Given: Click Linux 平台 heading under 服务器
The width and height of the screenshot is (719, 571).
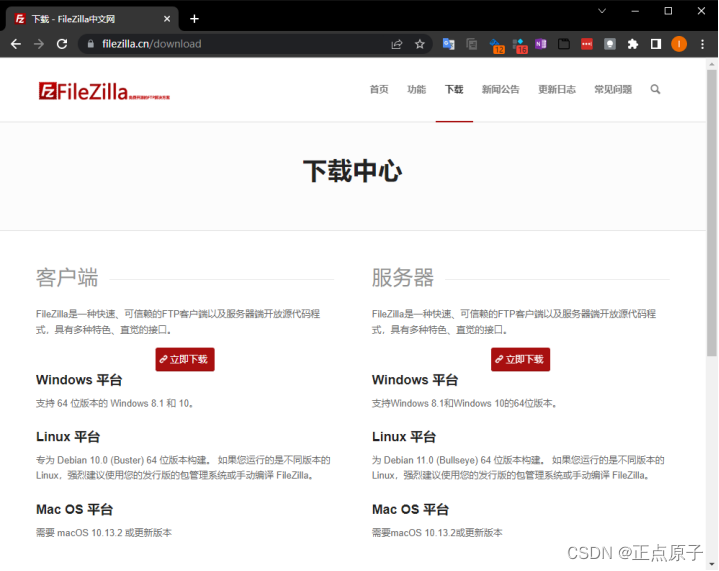Looking at the screenshot, I should point(404,437).
